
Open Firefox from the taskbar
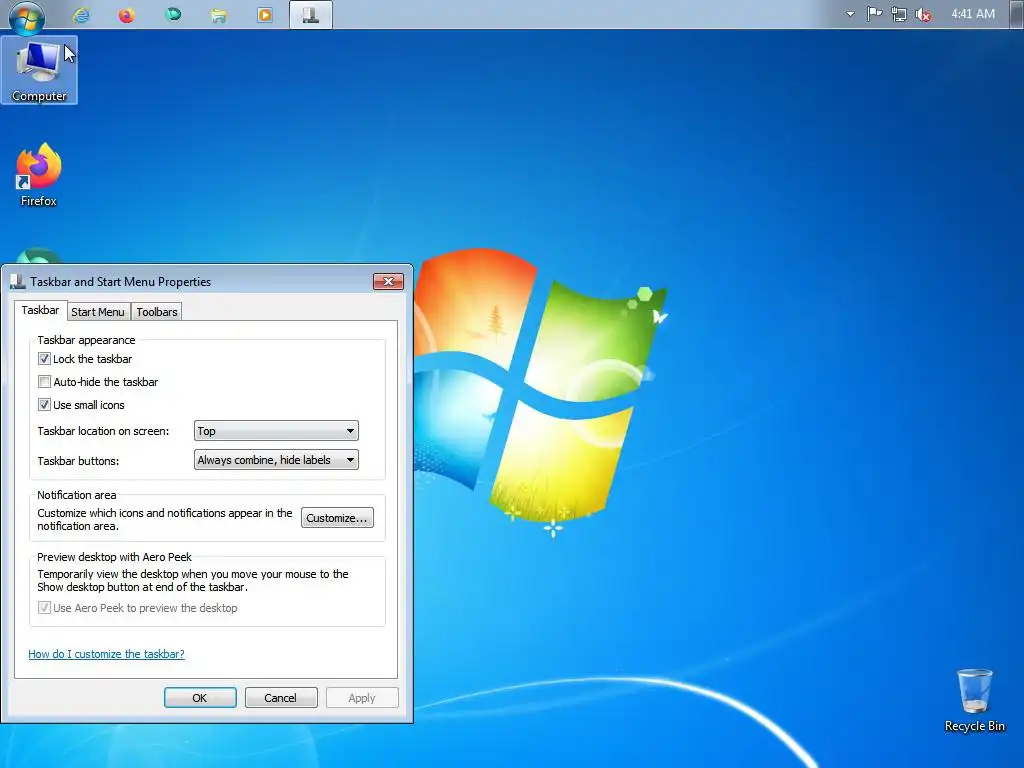click(x=127, y=14)
